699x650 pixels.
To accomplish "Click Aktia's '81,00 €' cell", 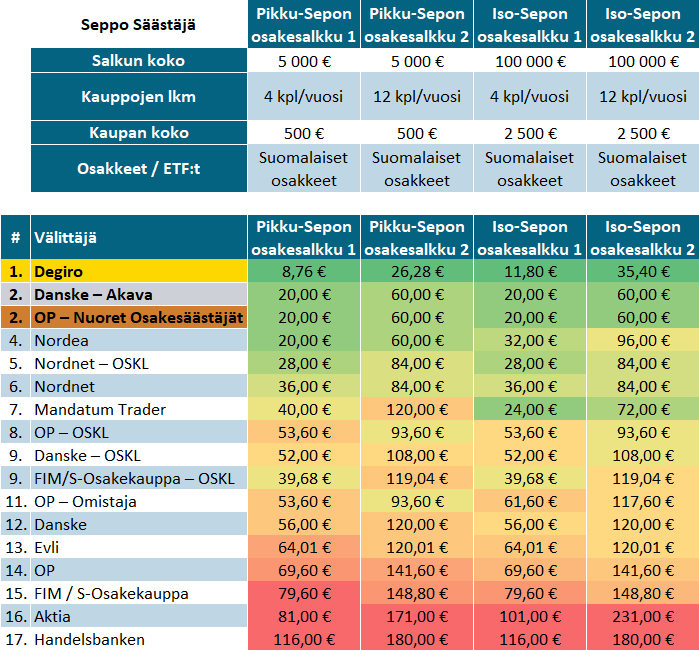I will pos(304,617).
